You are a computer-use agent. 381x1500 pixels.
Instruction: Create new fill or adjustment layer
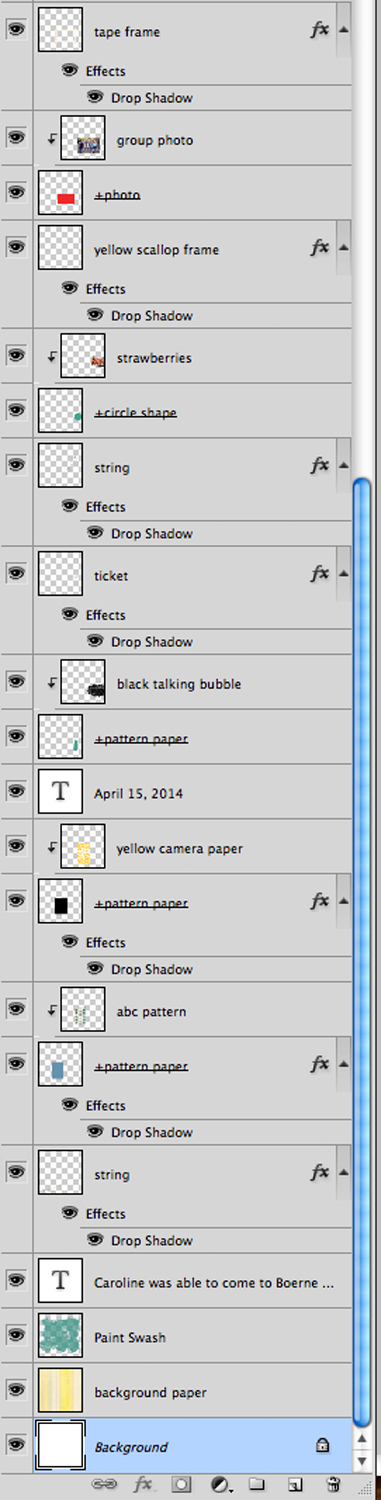pyautogui.click(x=220, y=1485)
